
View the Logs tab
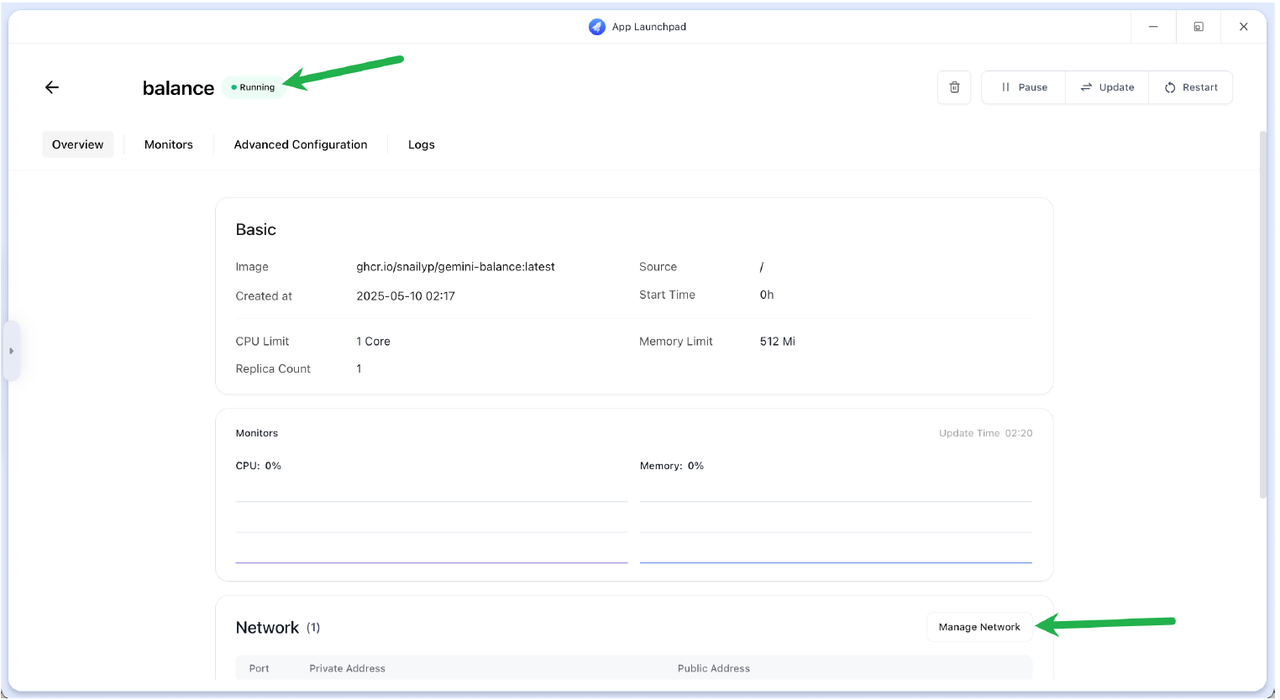[x=421, y=144]
